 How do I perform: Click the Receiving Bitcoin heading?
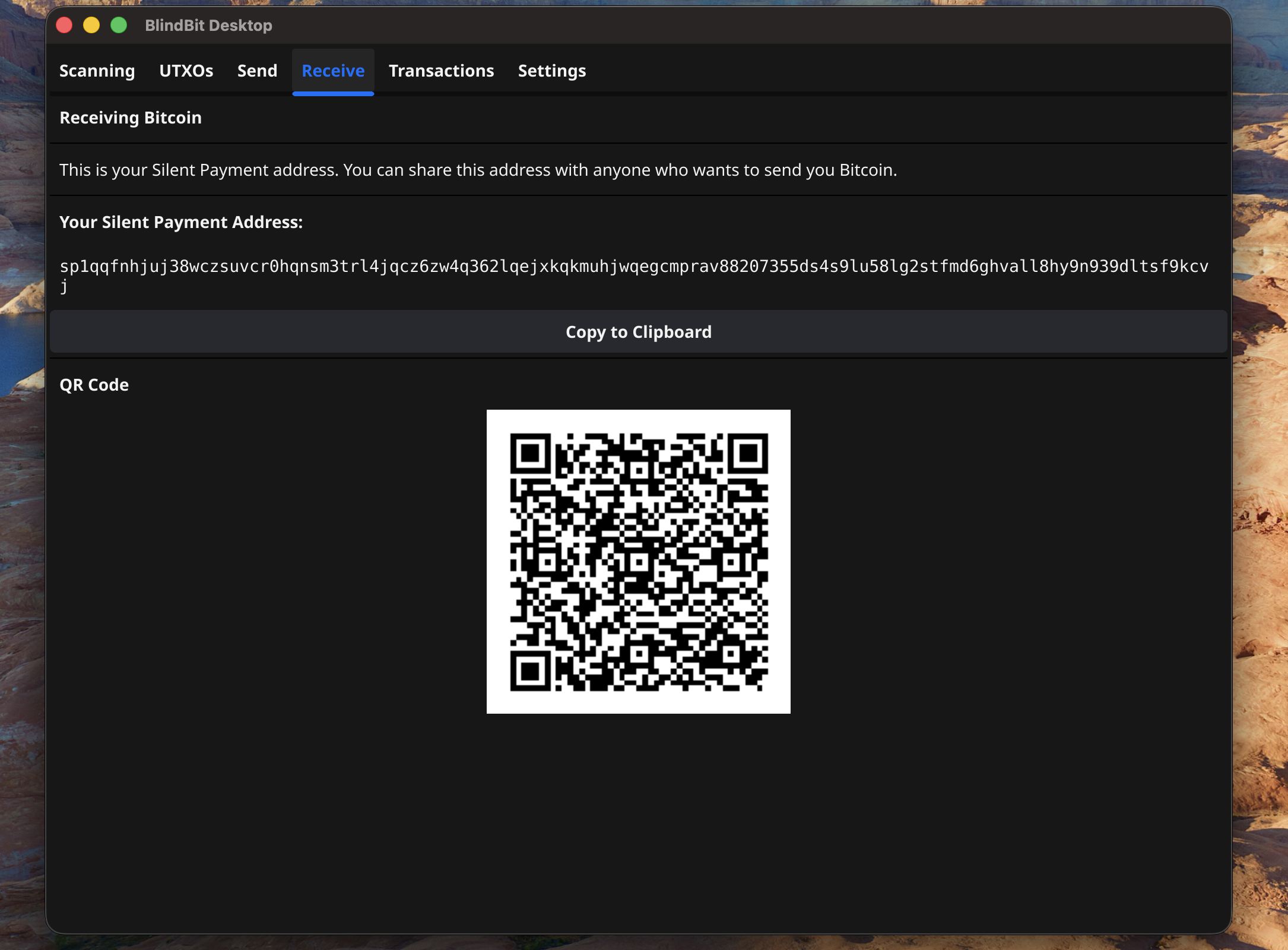pyautogui.click(x=131, y=118)
